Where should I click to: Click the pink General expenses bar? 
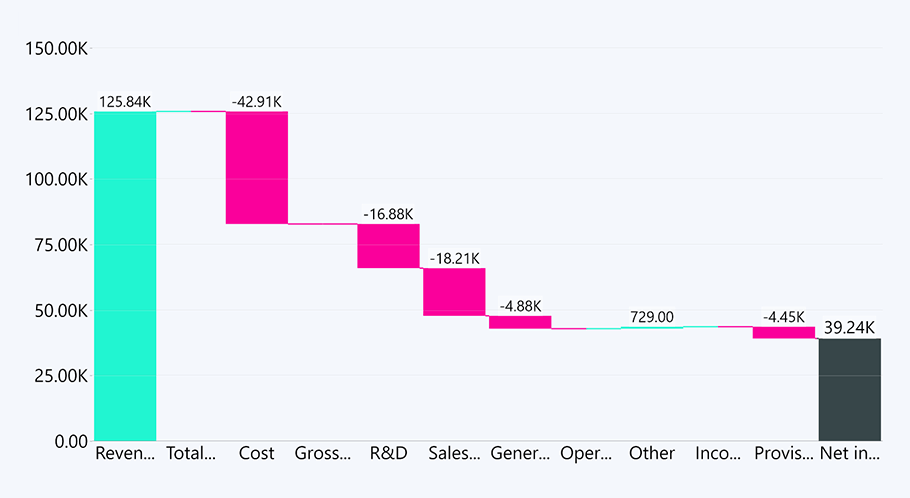coord(520,322)
